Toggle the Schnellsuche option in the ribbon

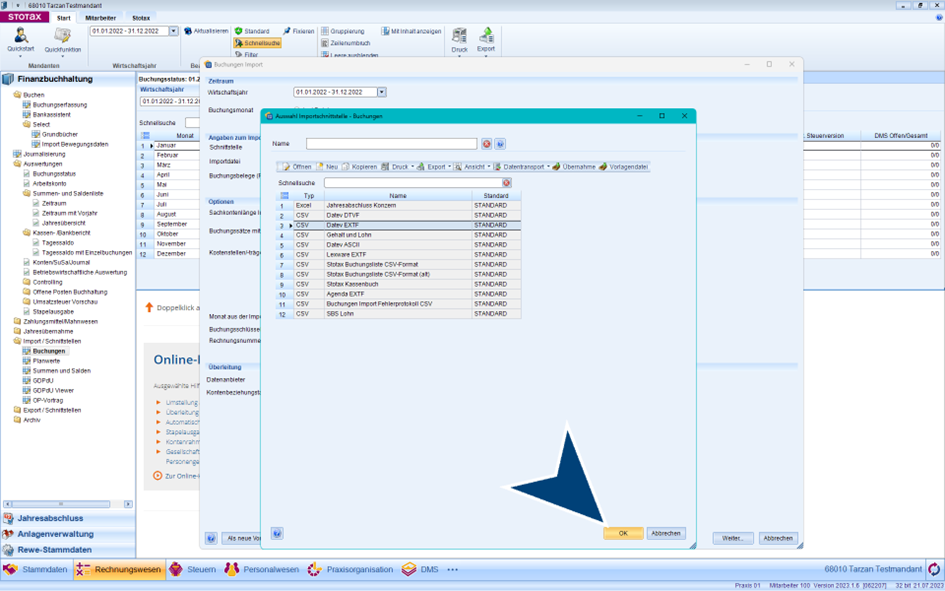point(257,43)
